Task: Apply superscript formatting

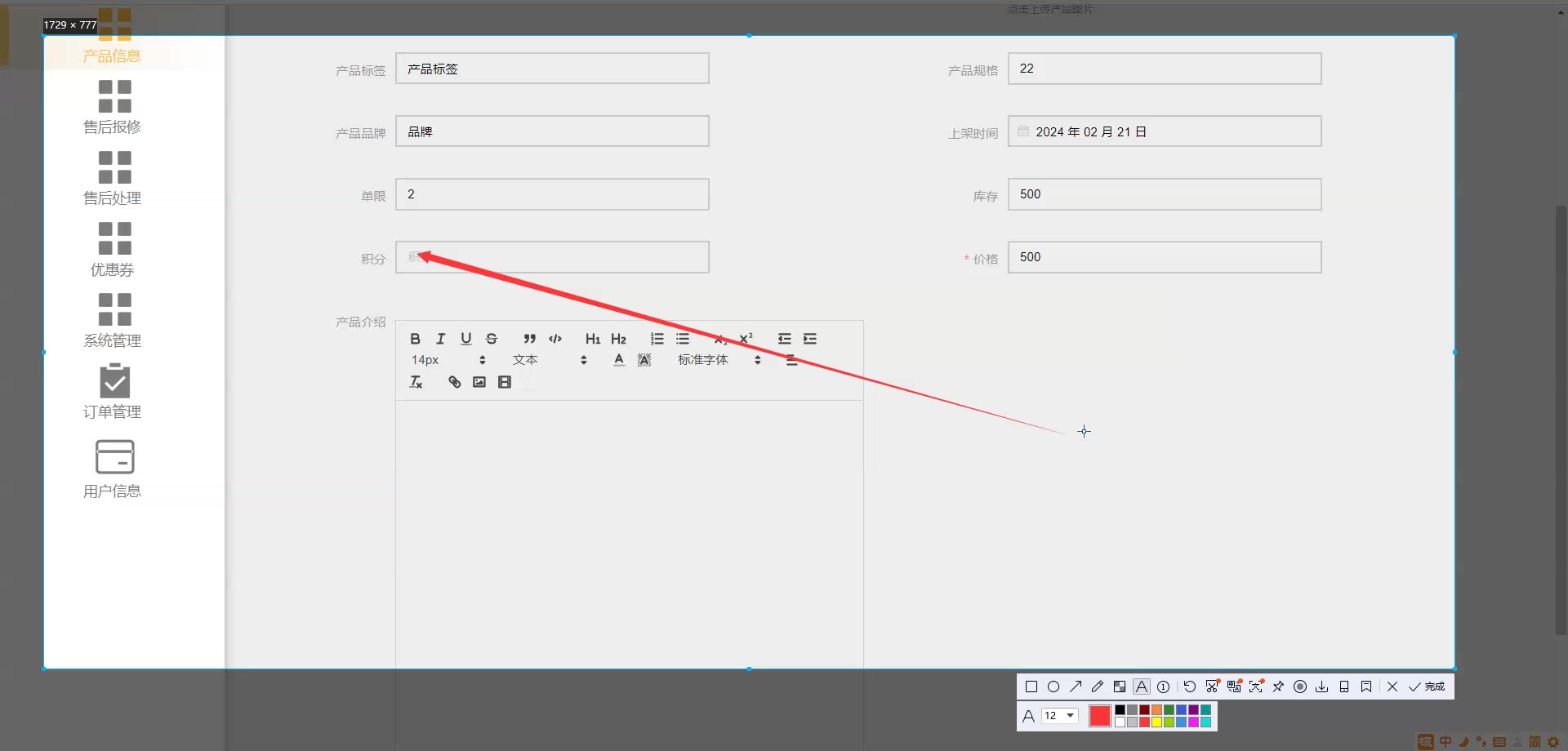Action: pyautogui.click(x=746, y=339)
